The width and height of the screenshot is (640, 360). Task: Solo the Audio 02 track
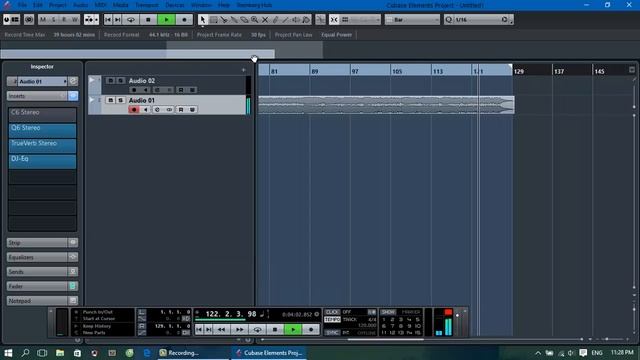click(x=120, y=80)
